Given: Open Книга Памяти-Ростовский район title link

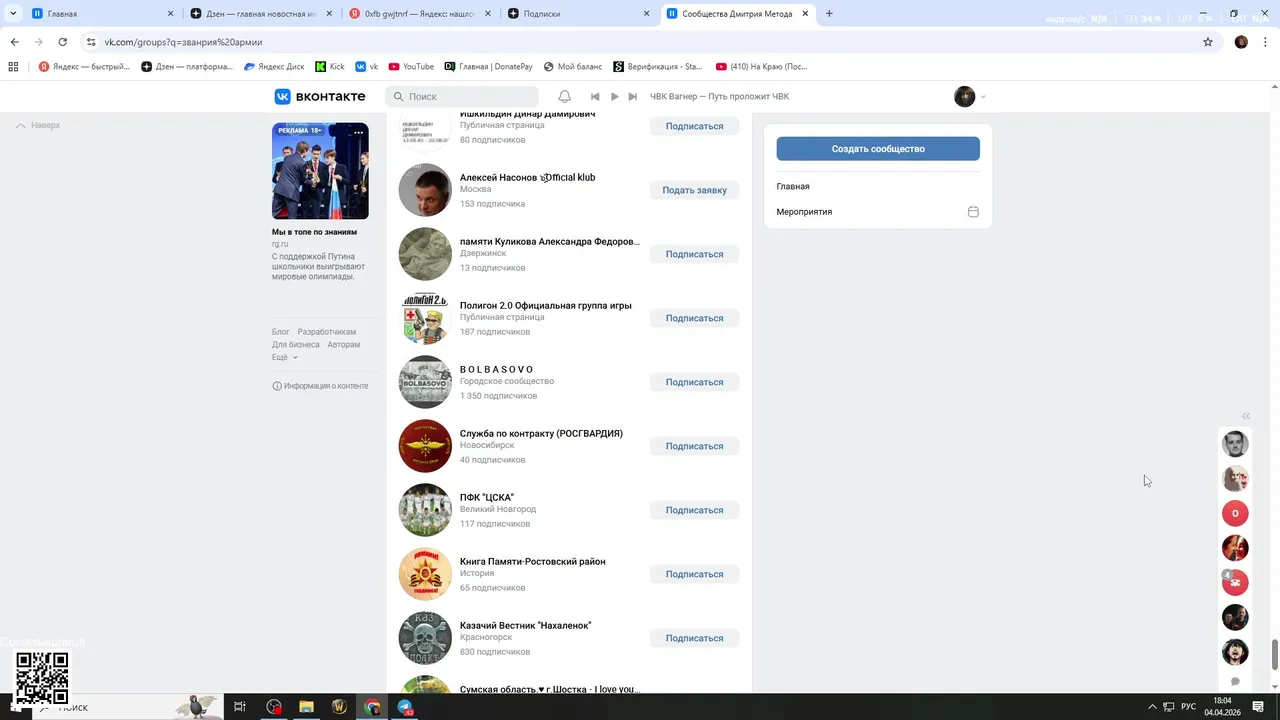Looking at the screenshot, I should (x=532, y=562).
